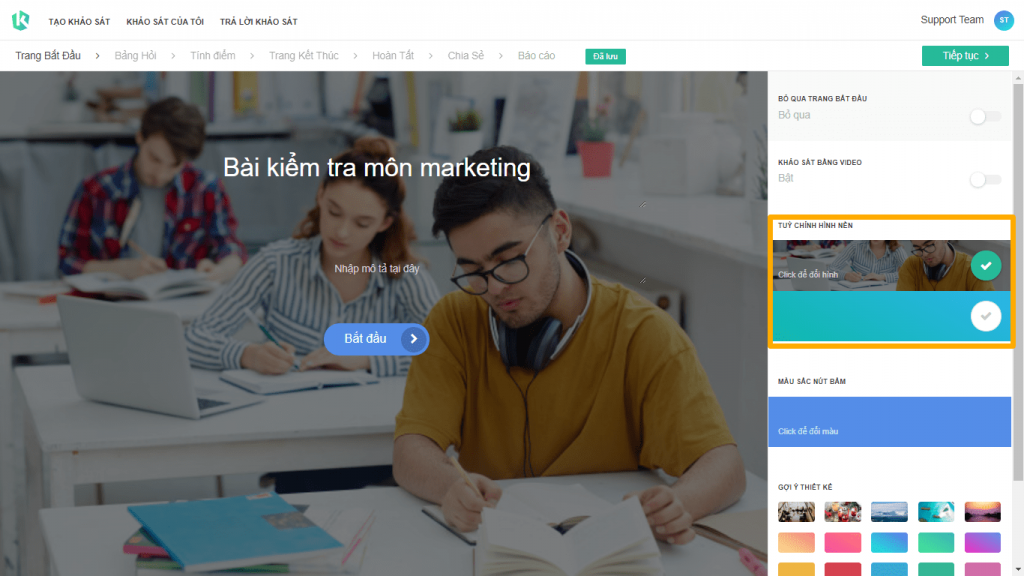Image resolution: width=1024 pixels, height=576 pixels.
Task: Open the Khảo Sát Của Tôi menu
Action: pyautogui.click(x=165, y=22)
